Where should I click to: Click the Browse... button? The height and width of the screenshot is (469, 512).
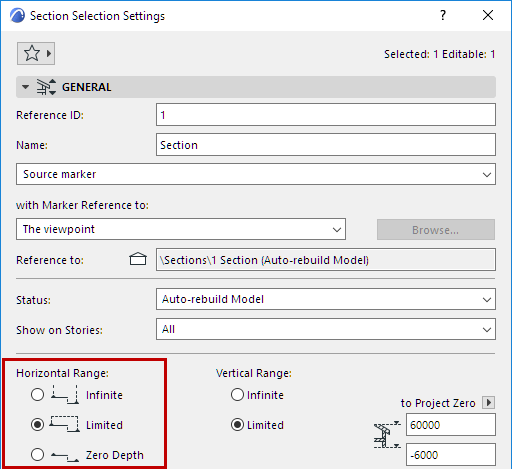tap(436, 230)
